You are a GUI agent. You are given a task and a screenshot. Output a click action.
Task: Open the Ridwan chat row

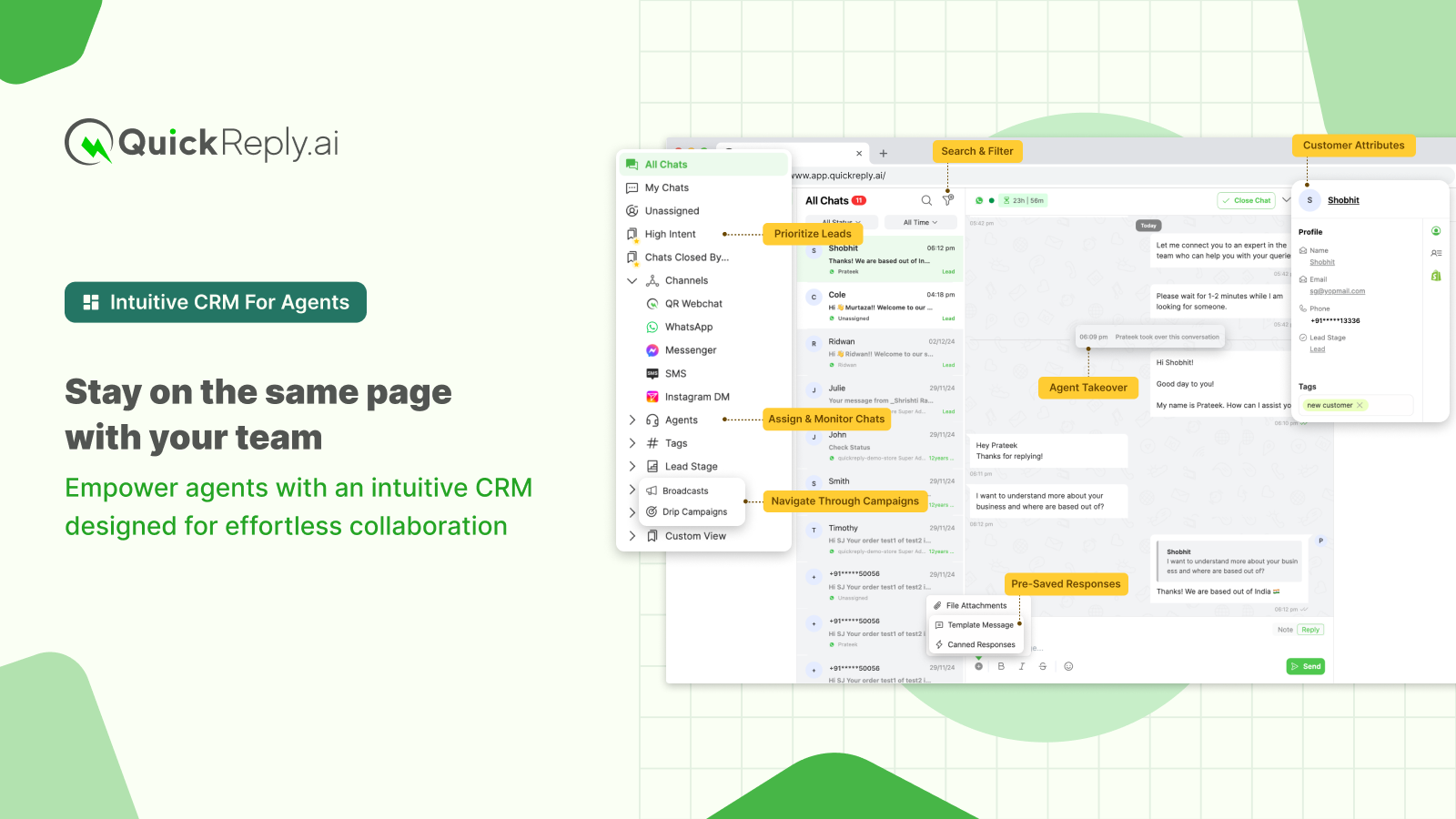tap(880, 353)
